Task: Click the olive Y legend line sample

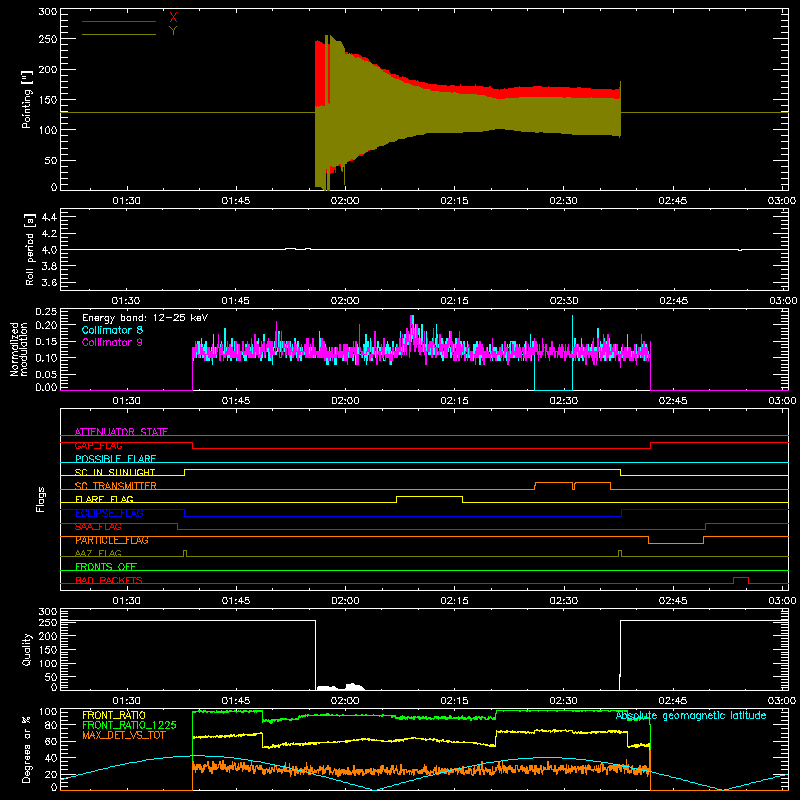Action: [119, 35]
